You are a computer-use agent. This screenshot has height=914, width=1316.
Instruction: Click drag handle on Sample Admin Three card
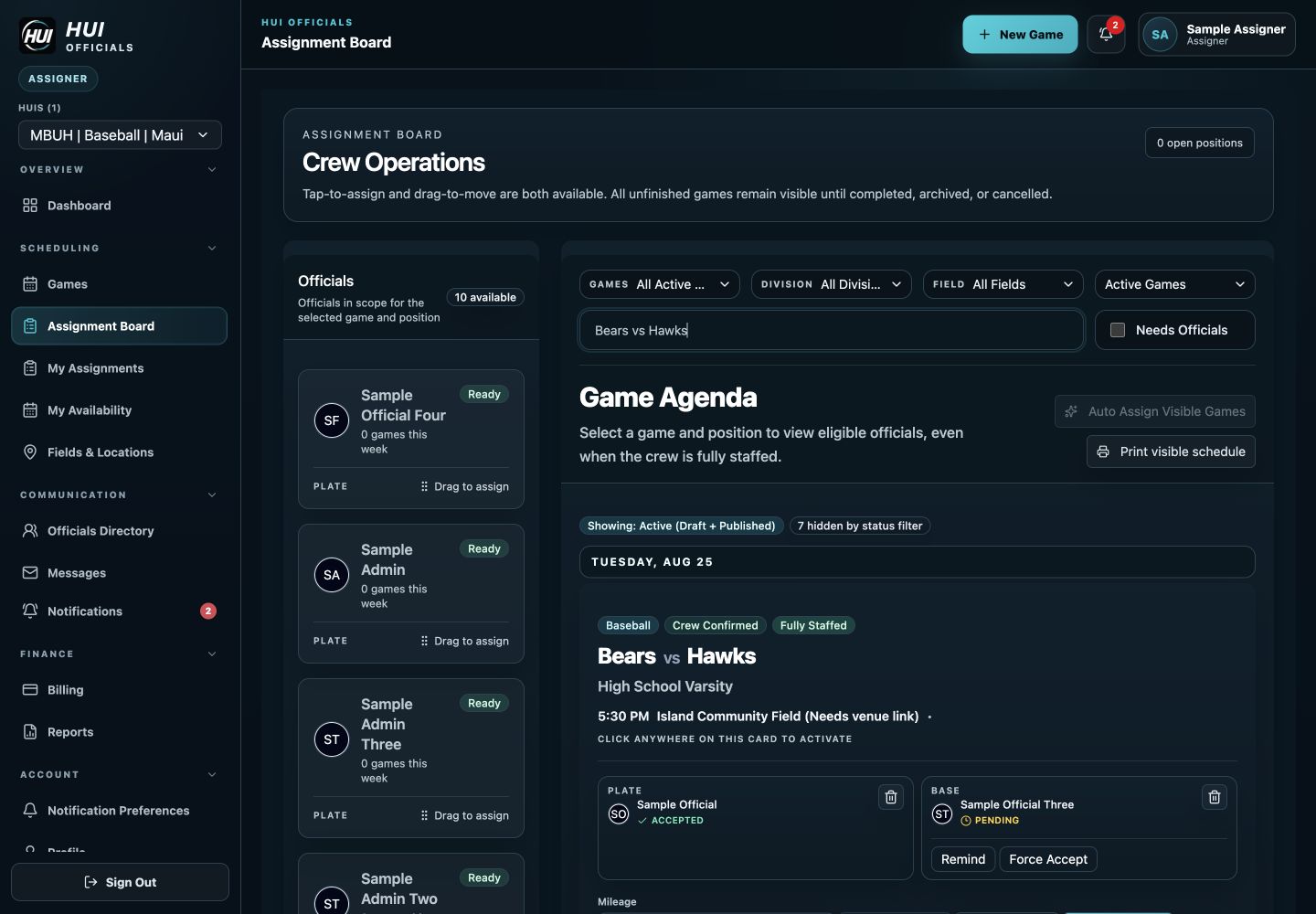coord(424,815)
